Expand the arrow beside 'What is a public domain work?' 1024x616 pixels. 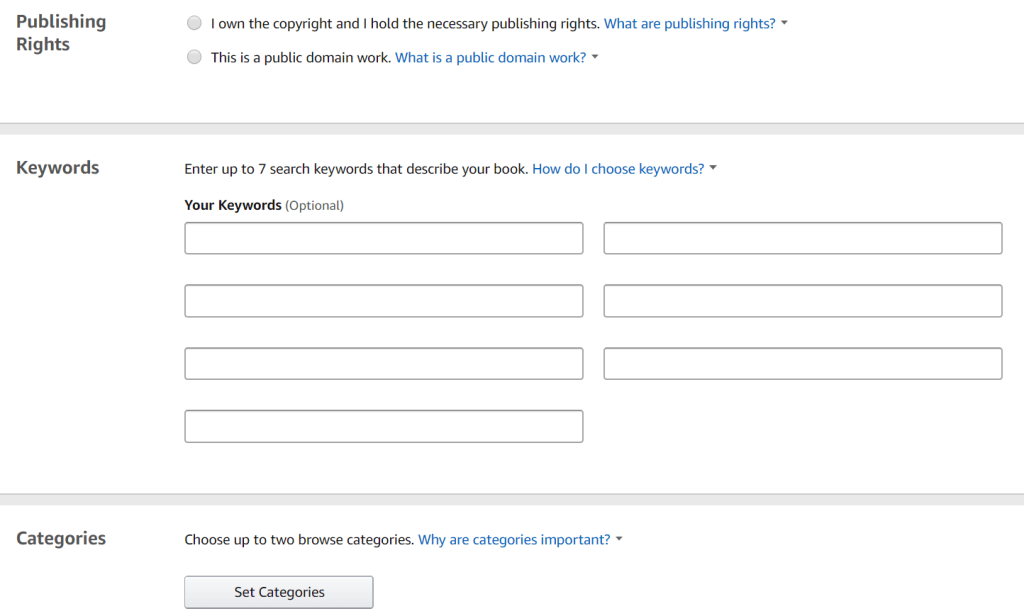pos(595,58)
